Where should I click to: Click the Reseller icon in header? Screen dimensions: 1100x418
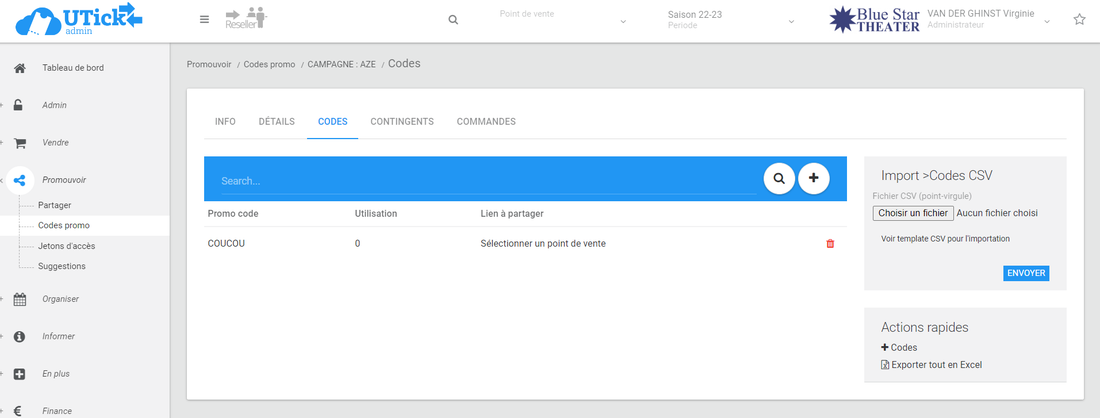[245, 19]
